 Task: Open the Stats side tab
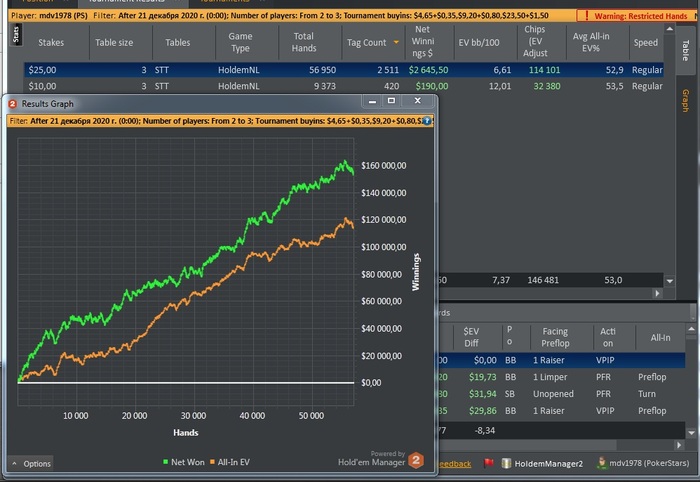click(16, 34)
